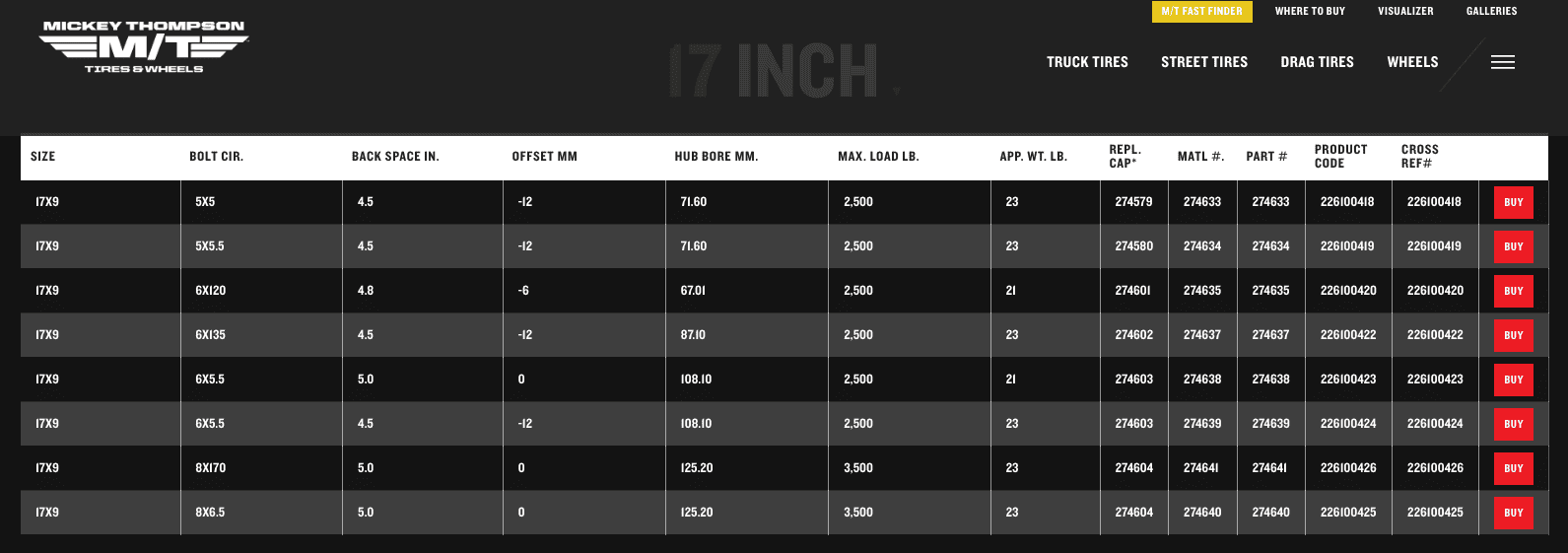Buy the 8X6.5 bolt circle wheel
This screenshot has height=553, width=1568.
point(1513,513)
